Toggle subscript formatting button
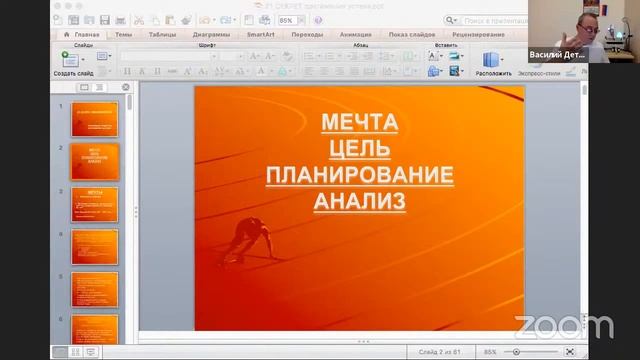Screen dimensions: 640x360 [202, 71]
